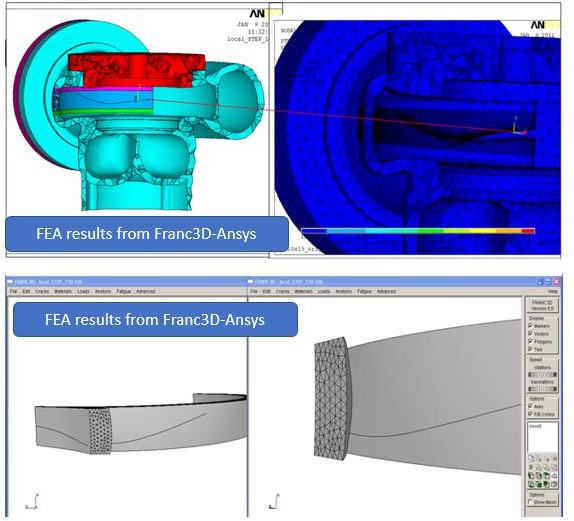The image size is (574, 521).
Task: Click the translations speed slider
Action: 543,389
